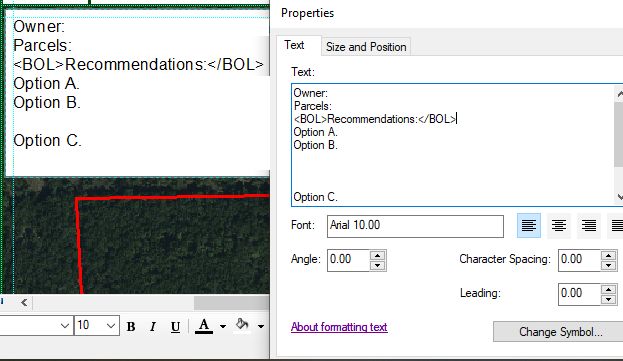
Task: Click text box scrollbar up arrow
Action: click(x=619, y=94)
